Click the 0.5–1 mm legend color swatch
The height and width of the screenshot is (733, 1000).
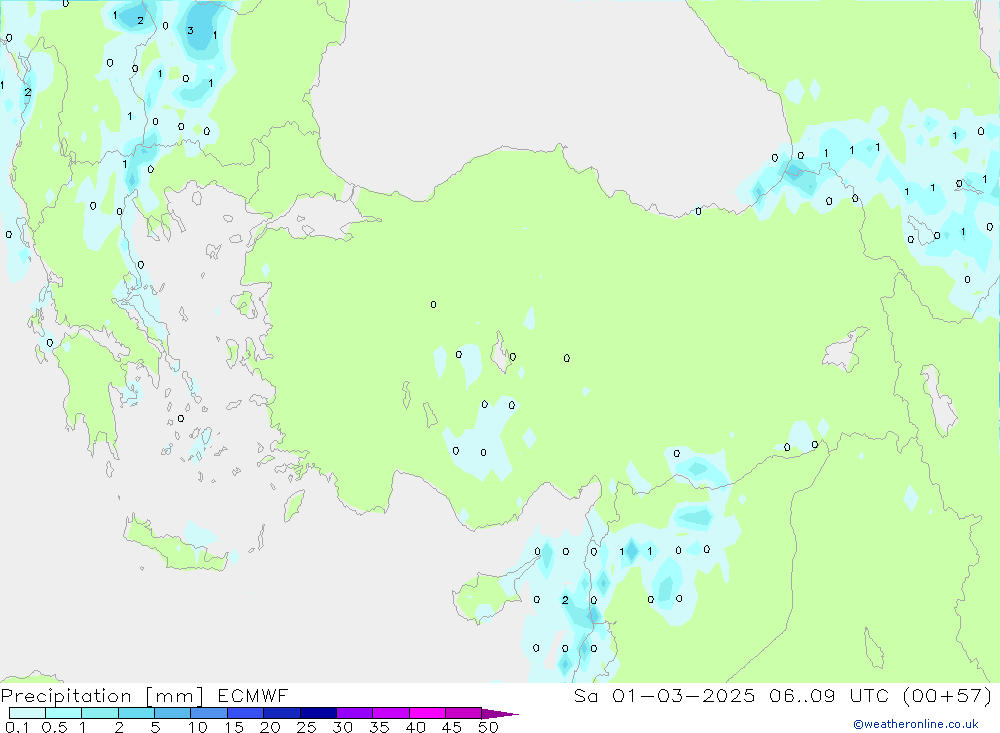63,713
